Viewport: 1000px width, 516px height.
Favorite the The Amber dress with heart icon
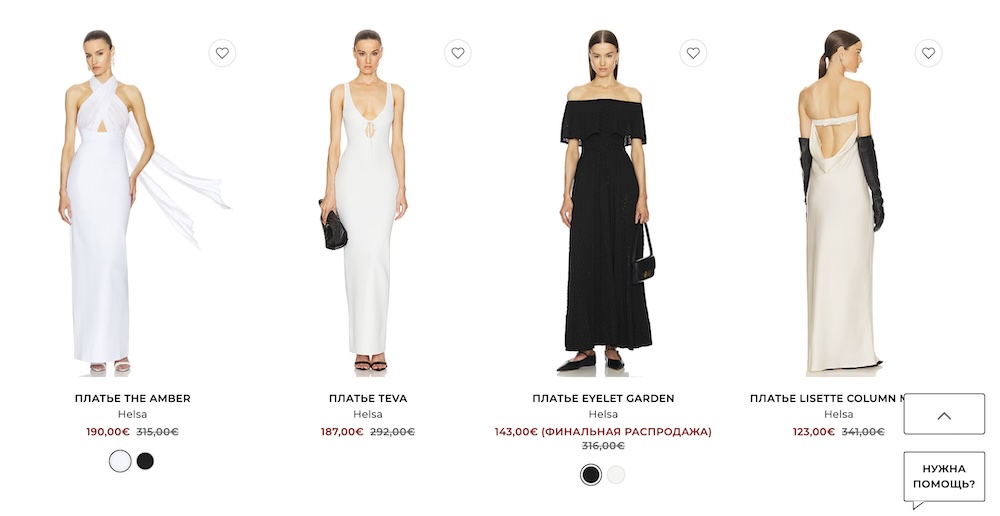point(222,53)
